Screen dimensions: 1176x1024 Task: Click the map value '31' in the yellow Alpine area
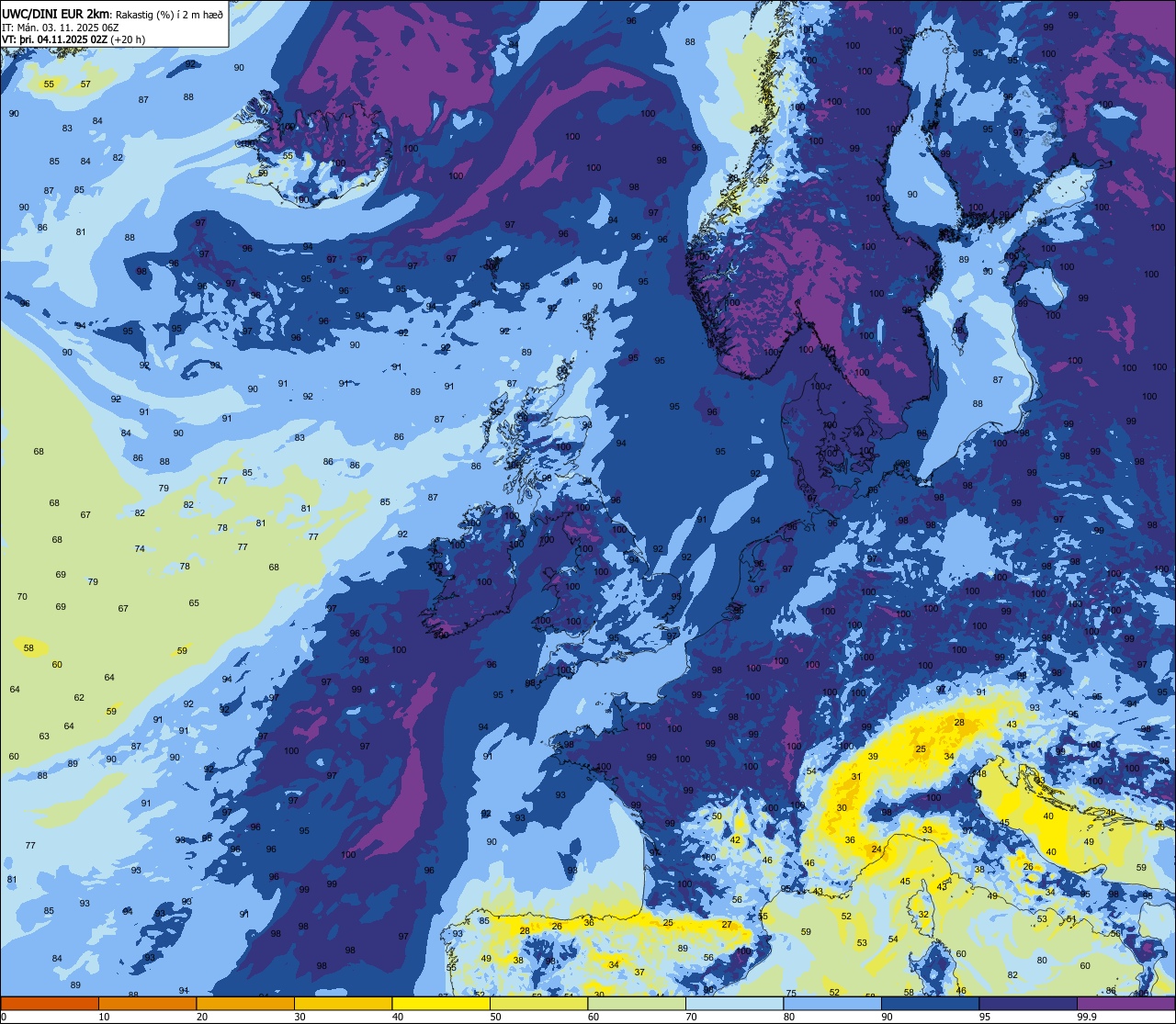tap(856, 777)
